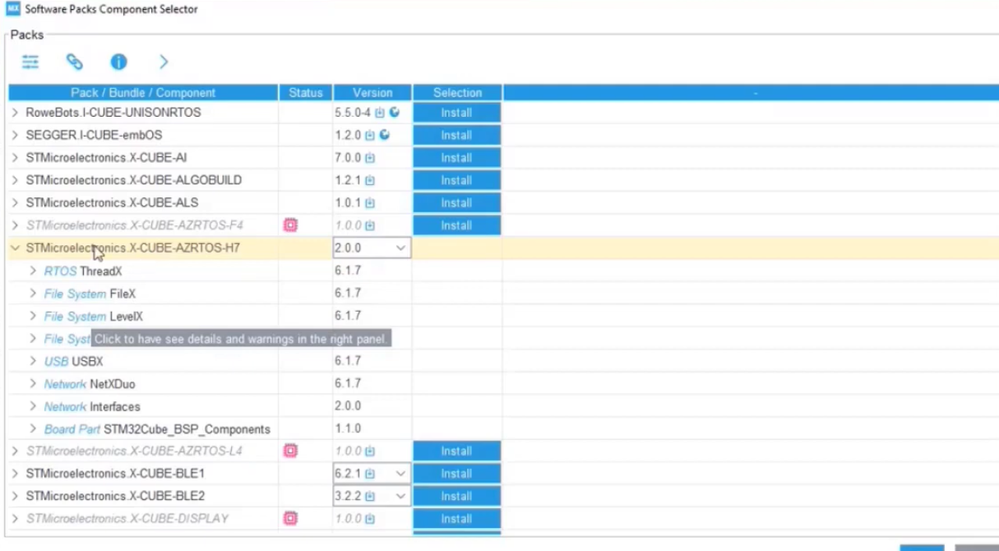999x551 pixels.
Task: Click globe icon in SEGGER embOS row
Action: tap(384, 135)
